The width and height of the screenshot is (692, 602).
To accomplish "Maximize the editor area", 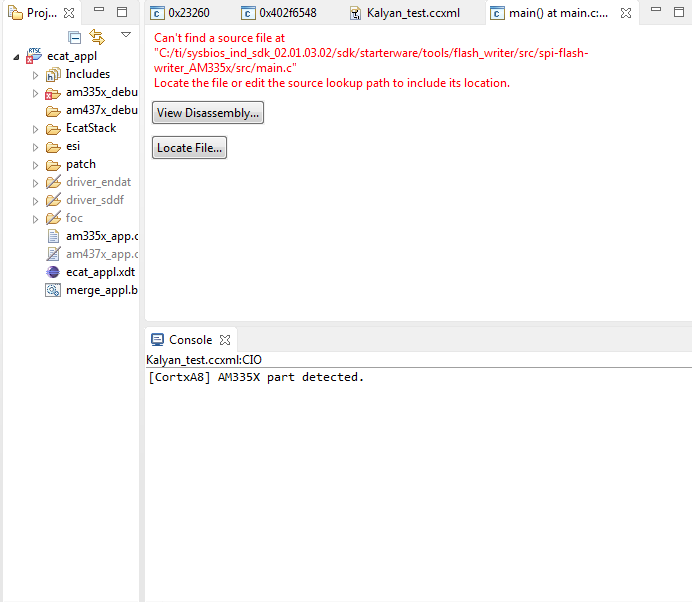I will tap(679, 12).
